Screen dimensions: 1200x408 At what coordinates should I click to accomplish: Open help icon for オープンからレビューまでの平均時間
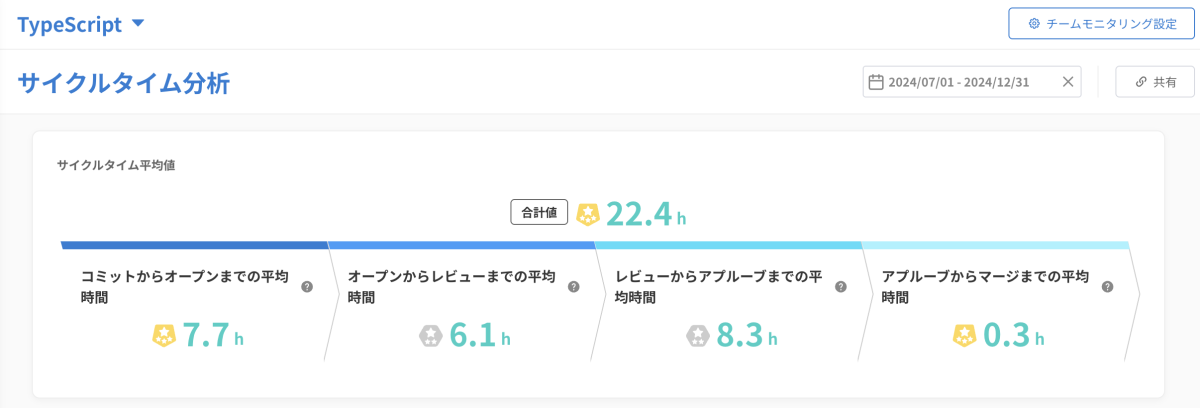pos(574,286)
